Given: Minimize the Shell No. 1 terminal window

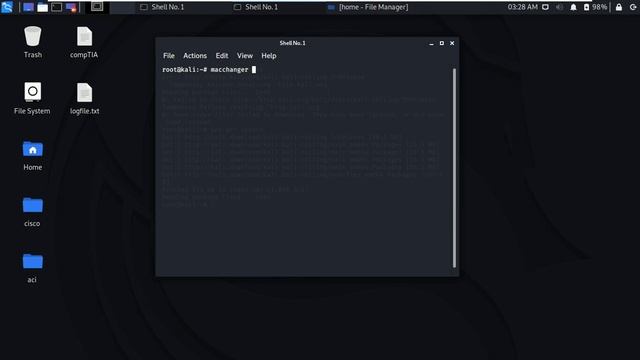Looking at the screenshot, I should coord(431,43).
